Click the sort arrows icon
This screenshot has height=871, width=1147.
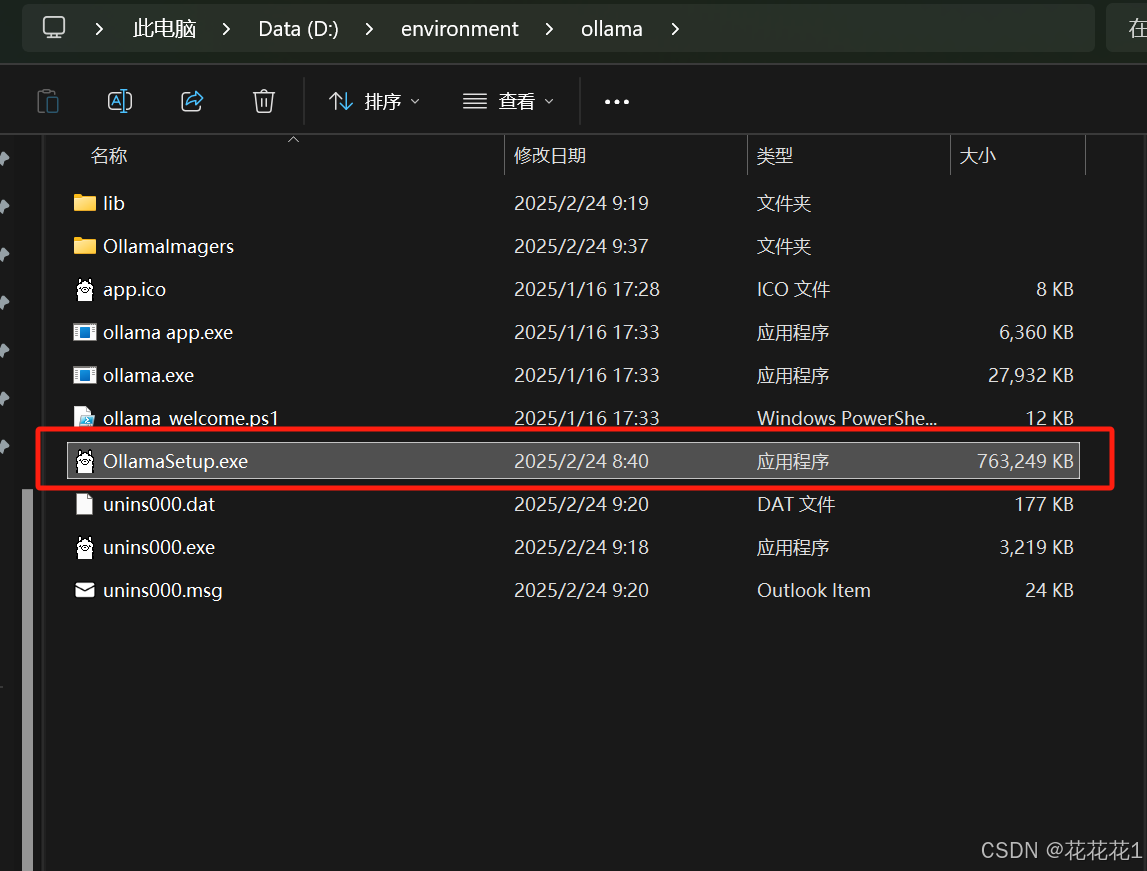tap(341, 101)
